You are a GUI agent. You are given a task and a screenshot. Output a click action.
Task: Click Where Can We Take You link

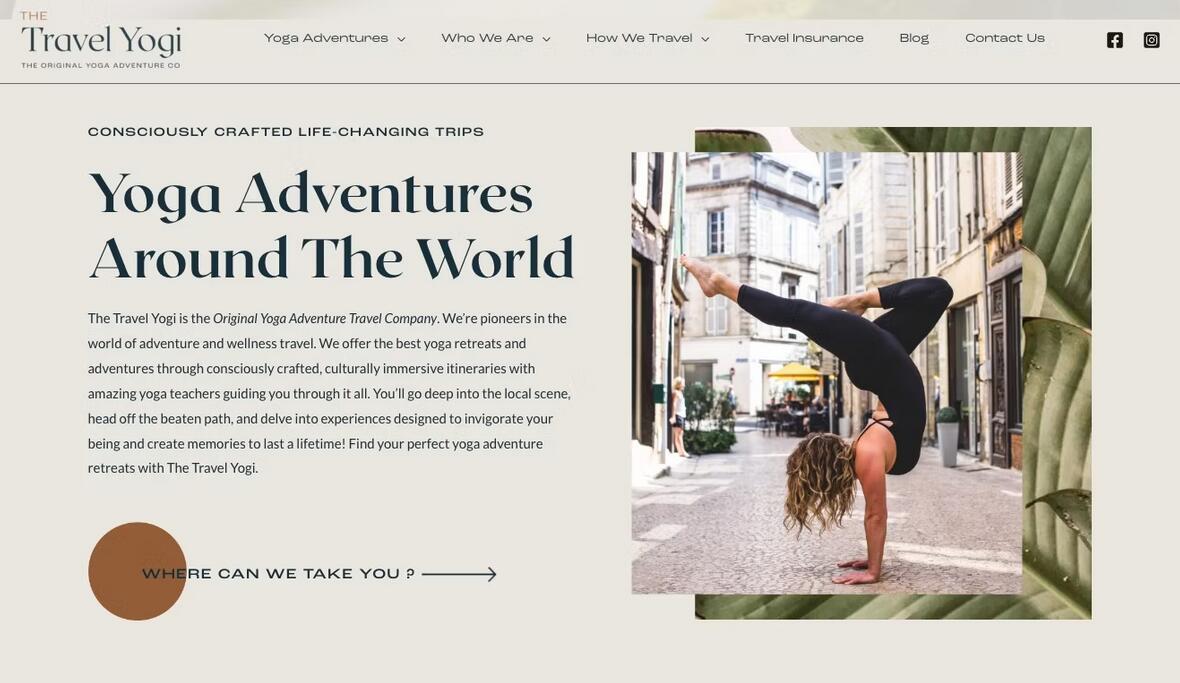[278, 574]
